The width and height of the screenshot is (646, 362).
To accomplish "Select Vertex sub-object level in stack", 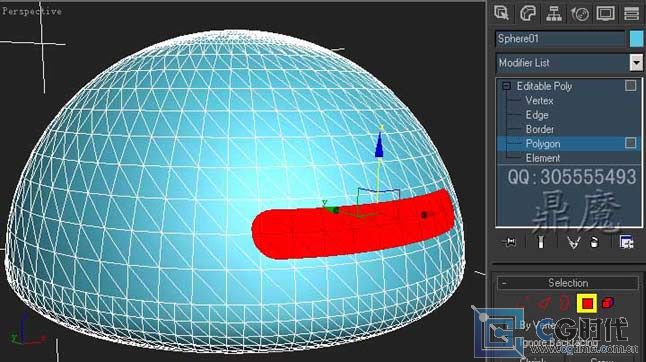I will (x=539, y=100).
